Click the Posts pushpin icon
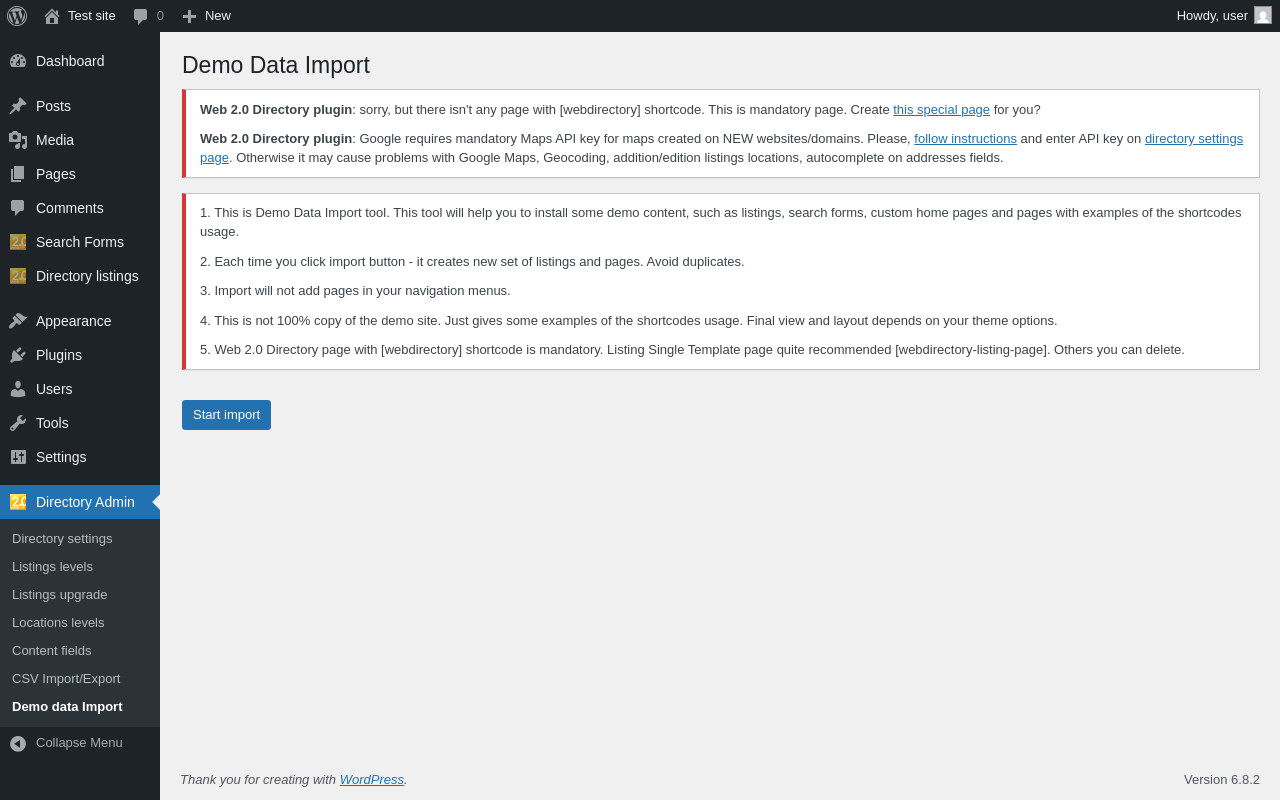The width and height of the screenshot is (1280, 800). 18,106
